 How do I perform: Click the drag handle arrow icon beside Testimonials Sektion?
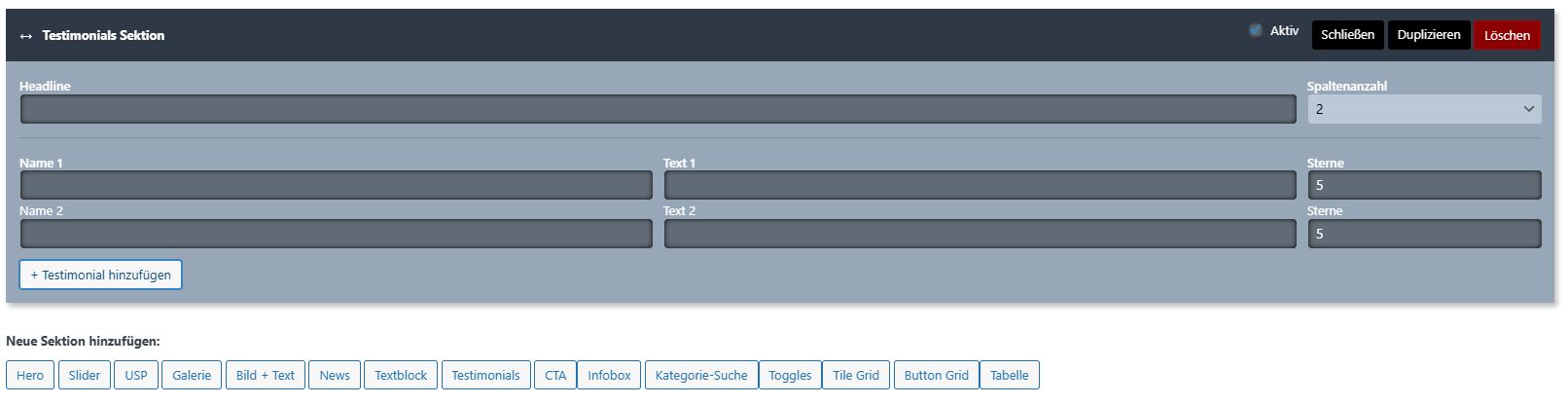tap(26, 36)
